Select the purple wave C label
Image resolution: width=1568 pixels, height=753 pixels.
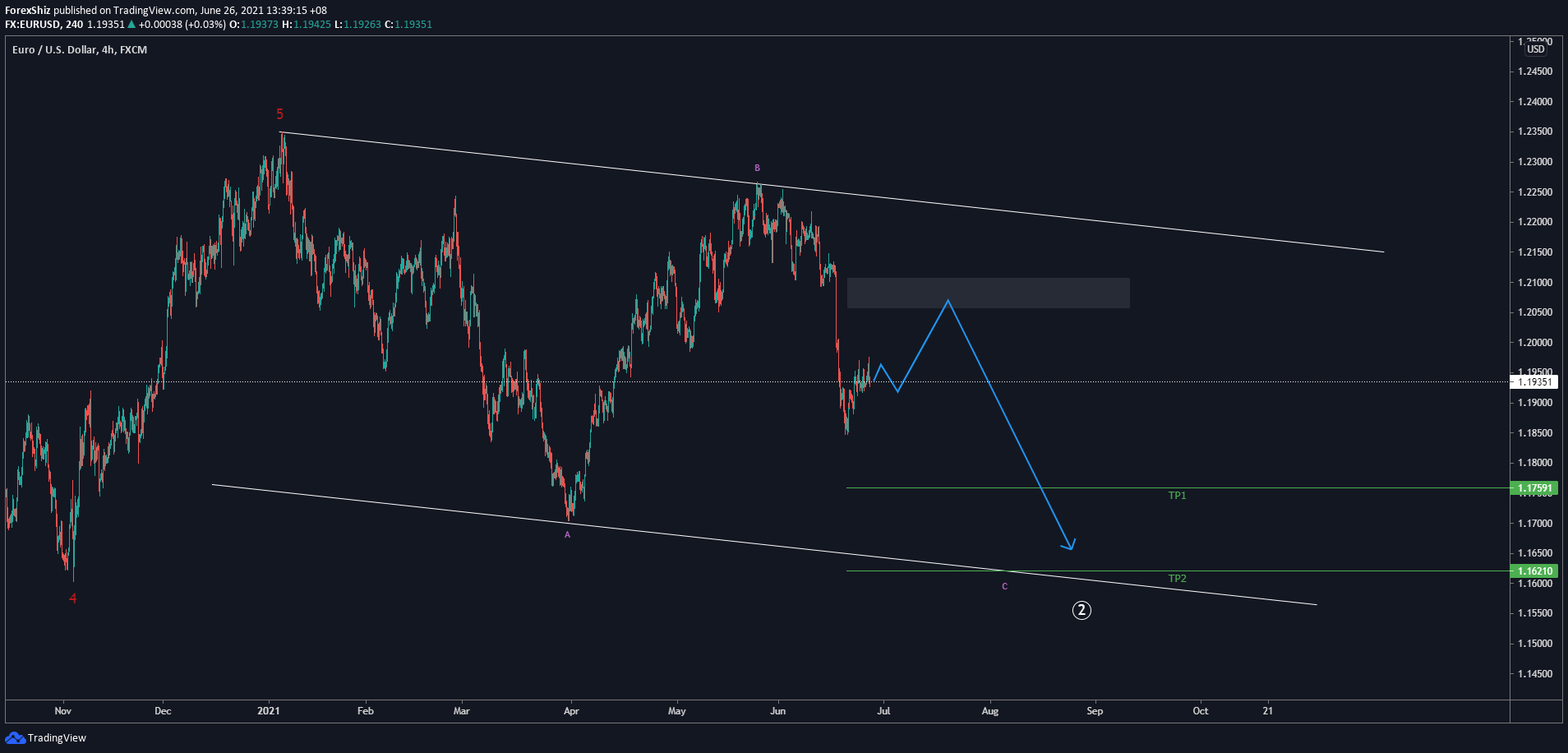coord(1004,587)
